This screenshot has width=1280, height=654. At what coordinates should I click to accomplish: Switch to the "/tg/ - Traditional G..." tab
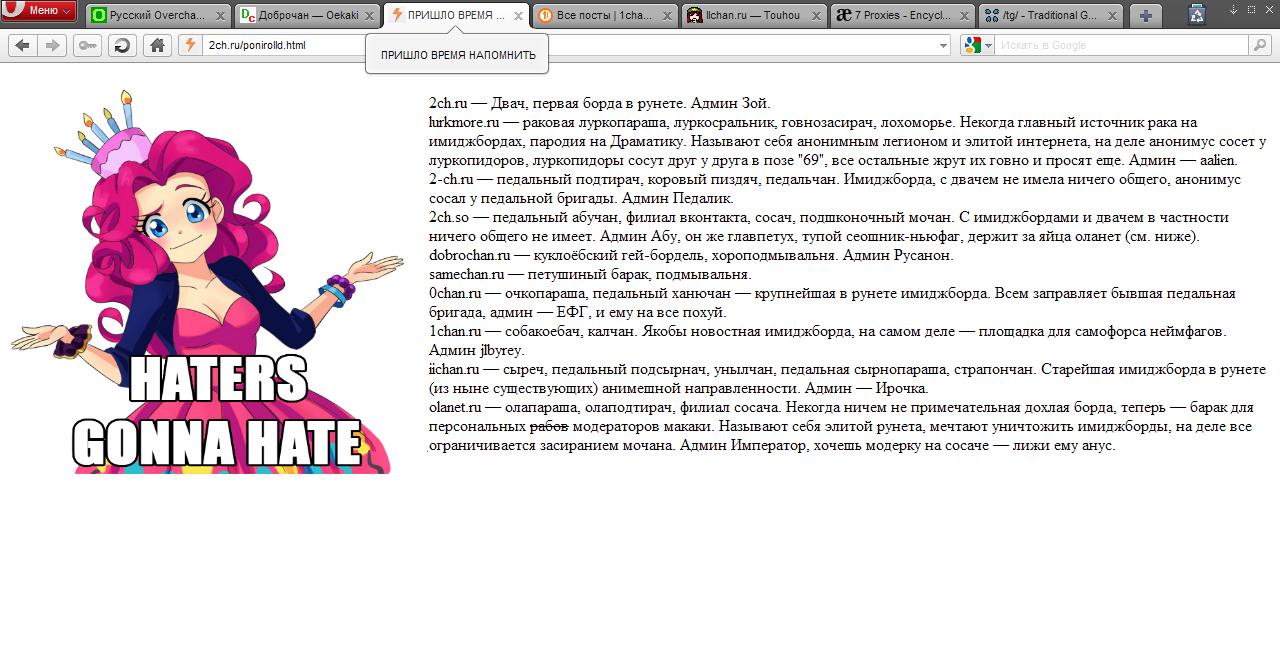(1051, 15)
